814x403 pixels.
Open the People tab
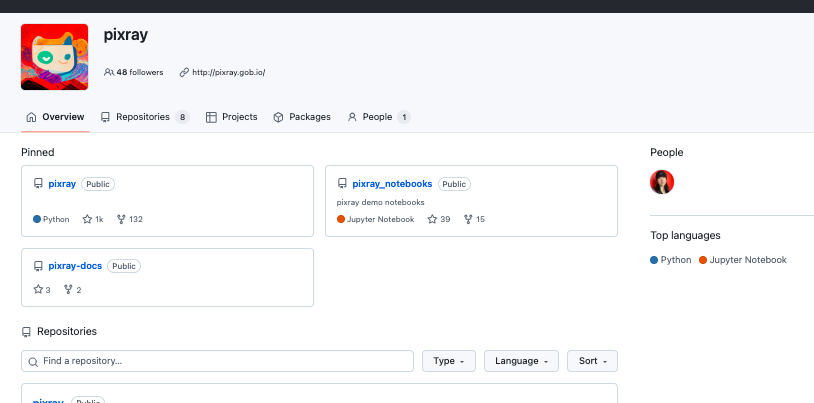tap(379, 117)
